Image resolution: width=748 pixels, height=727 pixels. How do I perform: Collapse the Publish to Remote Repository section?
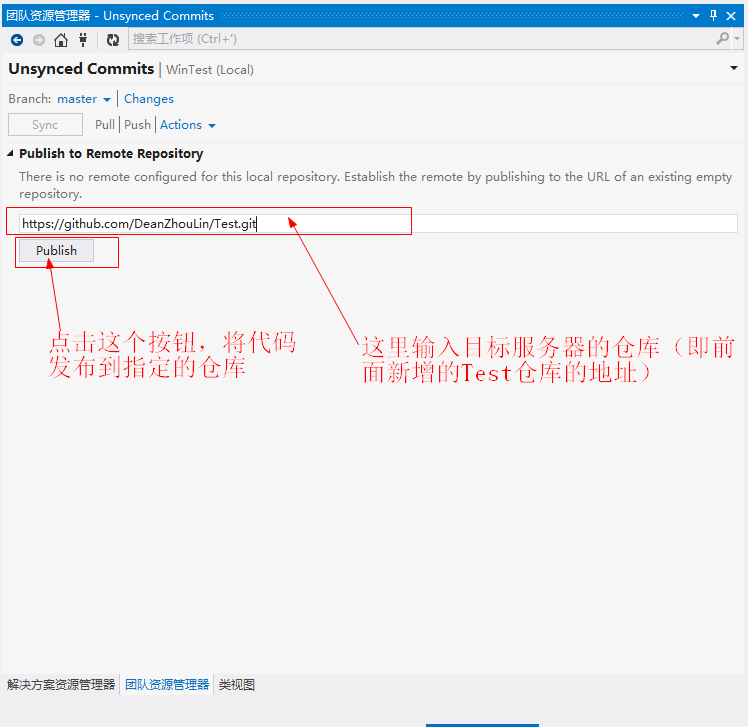(10, 153)
